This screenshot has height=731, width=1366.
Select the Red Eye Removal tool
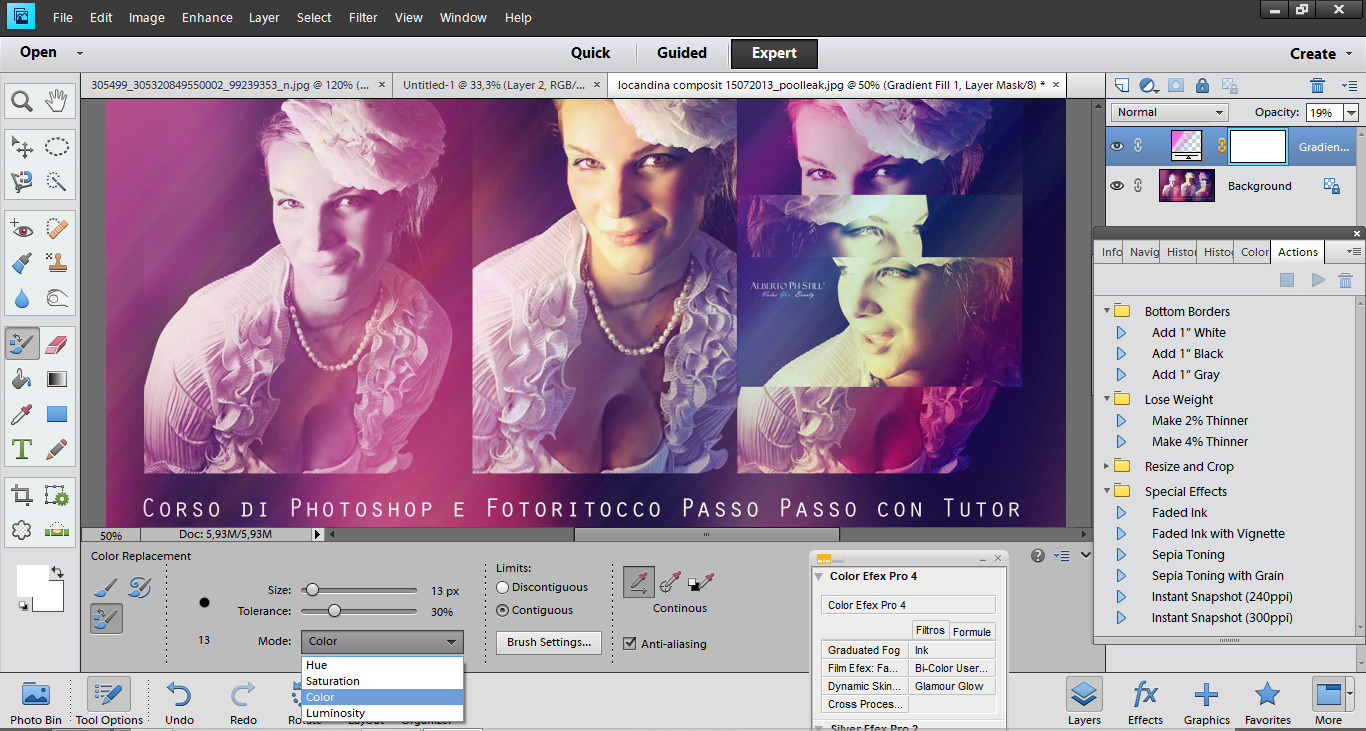click(x=22, y=229)
